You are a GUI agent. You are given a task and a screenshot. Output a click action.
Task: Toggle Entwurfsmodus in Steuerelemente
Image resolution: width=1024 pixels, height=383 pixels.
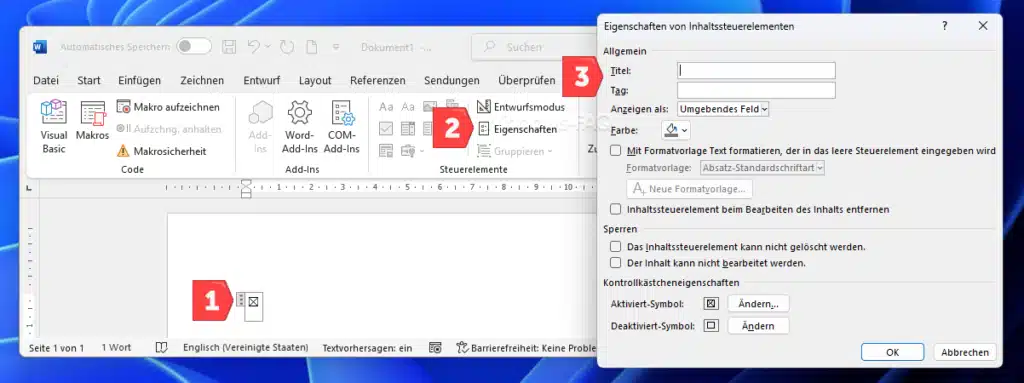520,107
